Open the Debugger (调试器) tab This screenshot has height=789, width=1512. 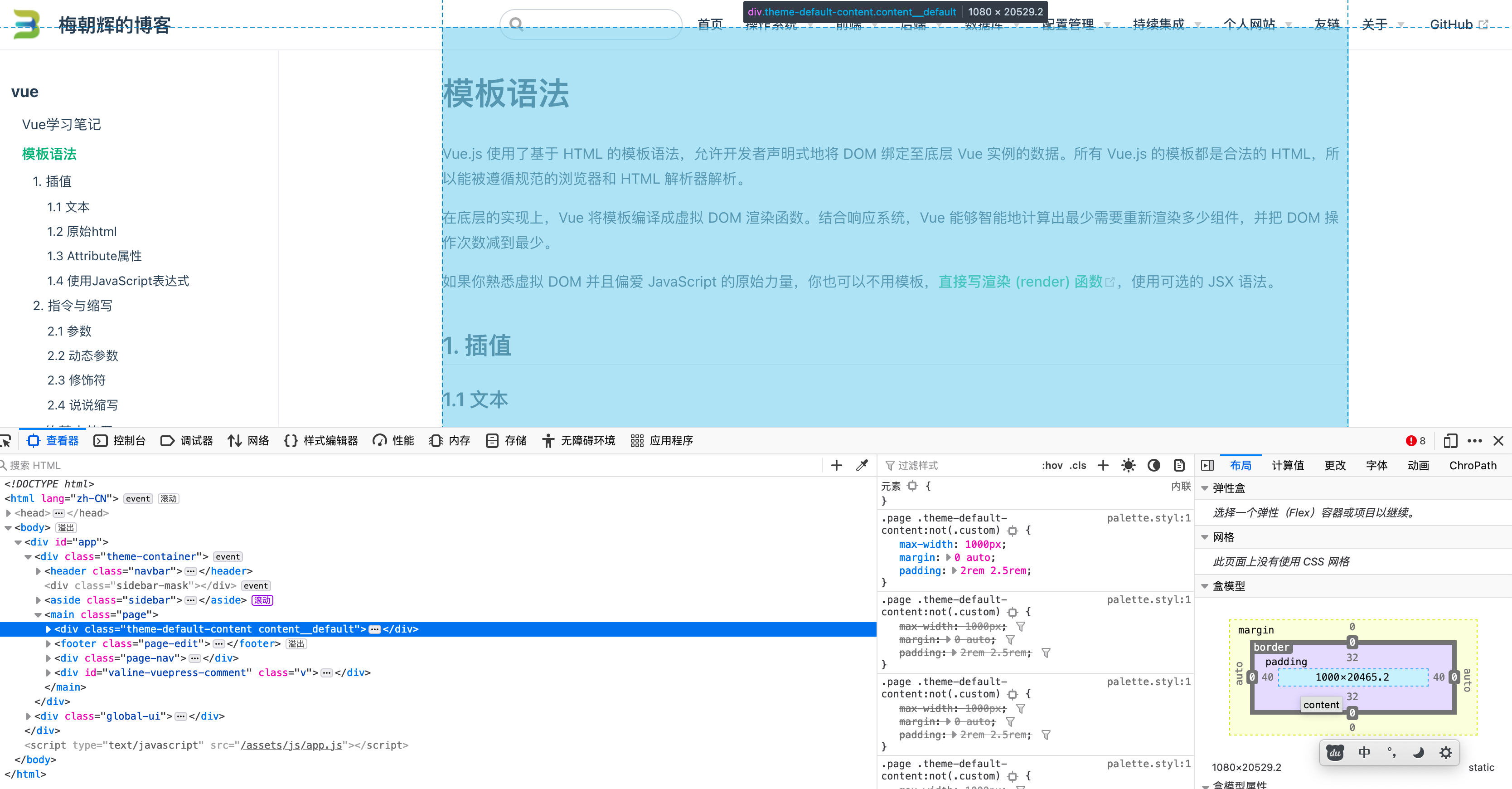point(186,441)
